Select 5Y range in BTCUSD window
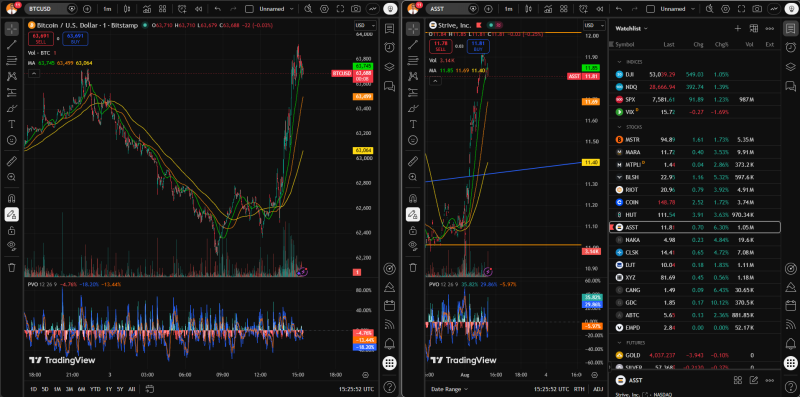The height and width of the screenshot is (397, 800). click(x=120, y=389)
